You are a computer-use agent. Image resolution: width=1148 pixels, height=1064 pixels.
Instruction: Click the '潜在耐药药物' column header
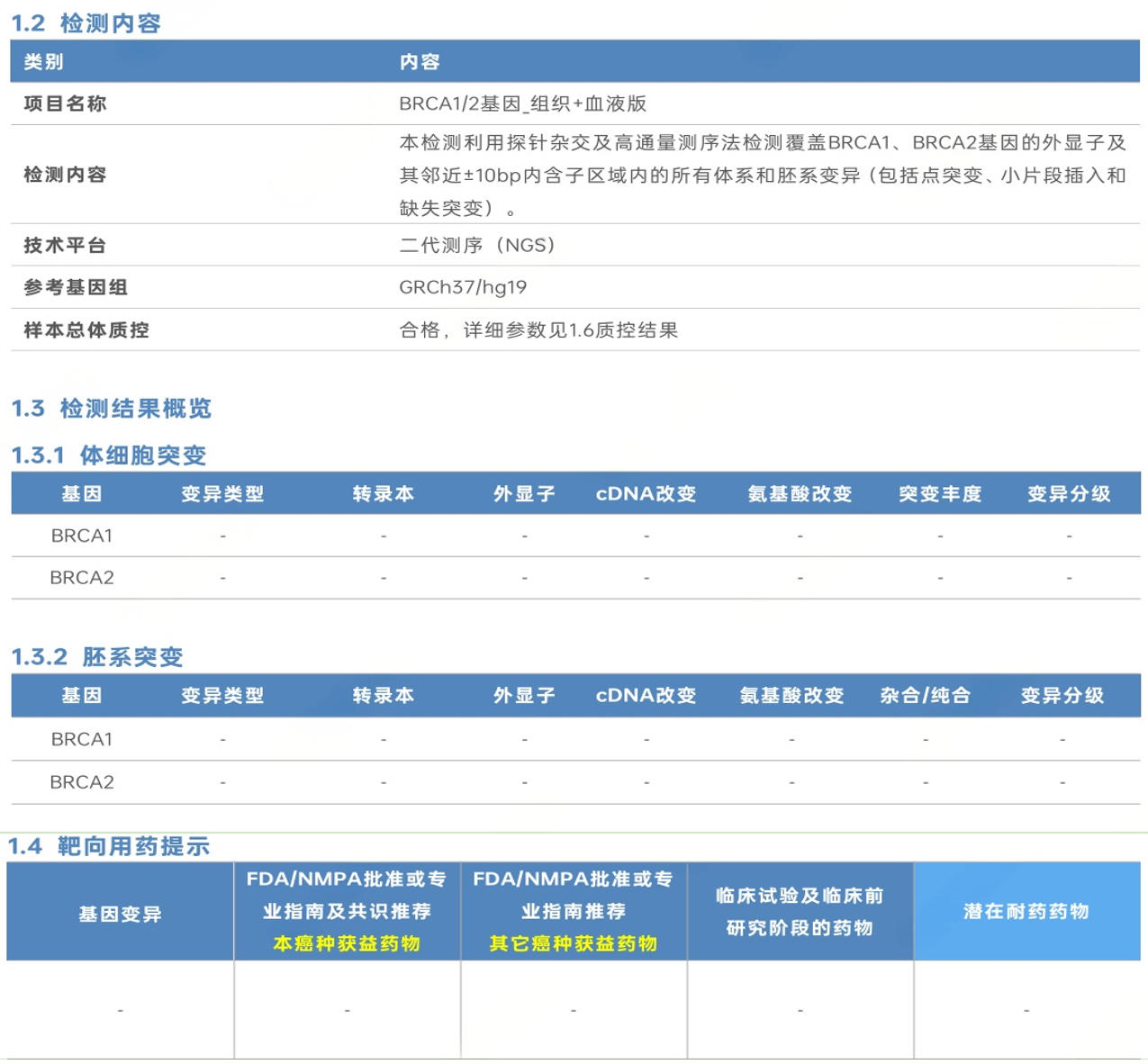[1026, 912]
